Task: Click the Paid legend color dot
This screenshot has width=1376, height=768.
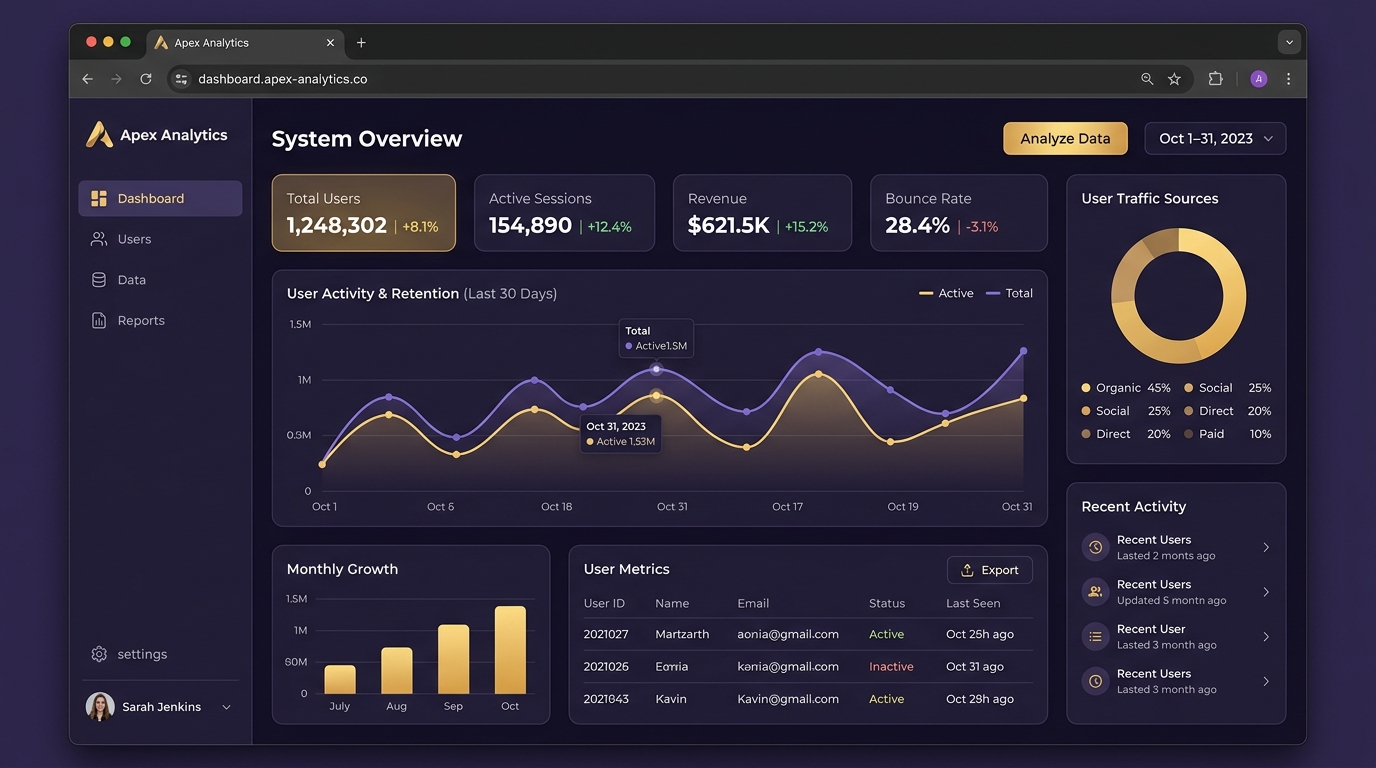Action: coord(1189,435)
